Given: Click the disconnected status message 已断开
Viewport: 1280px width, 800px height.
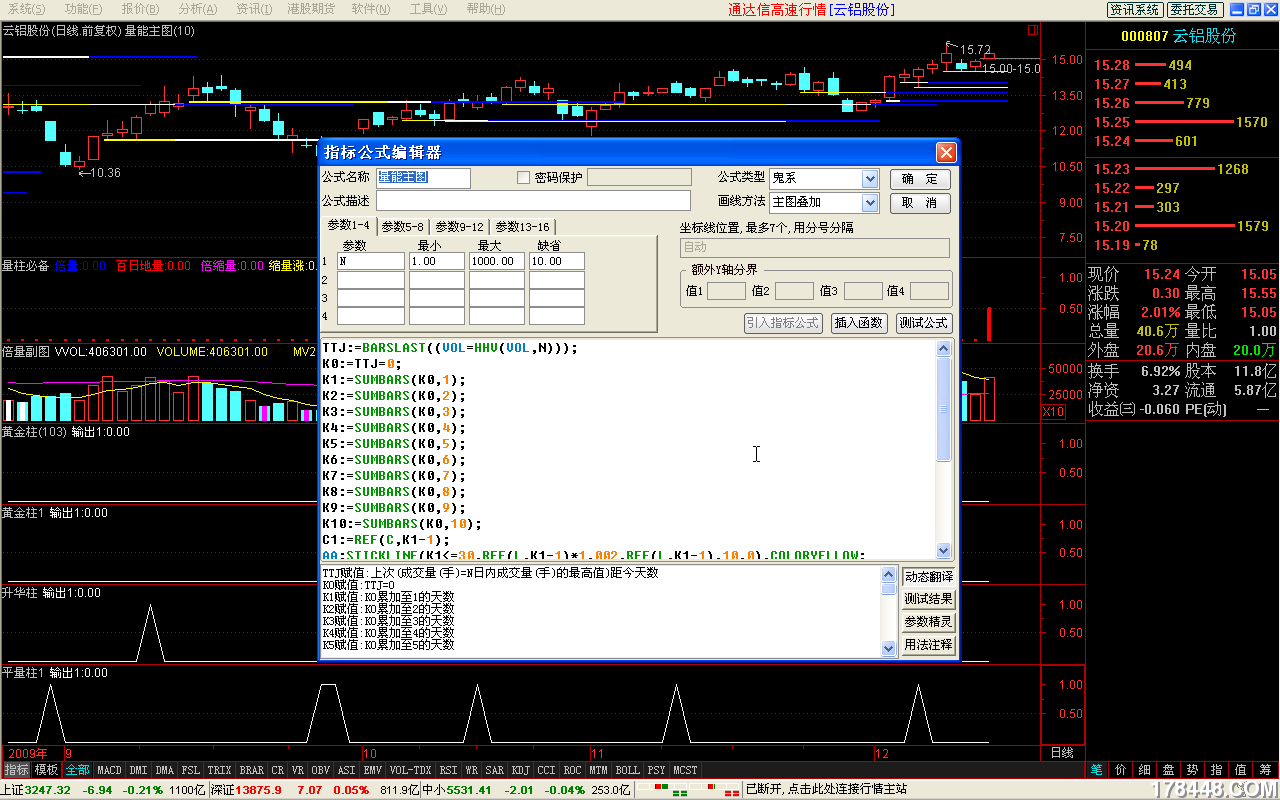Looking at the screenshot, I should click(x=827, y=789).
